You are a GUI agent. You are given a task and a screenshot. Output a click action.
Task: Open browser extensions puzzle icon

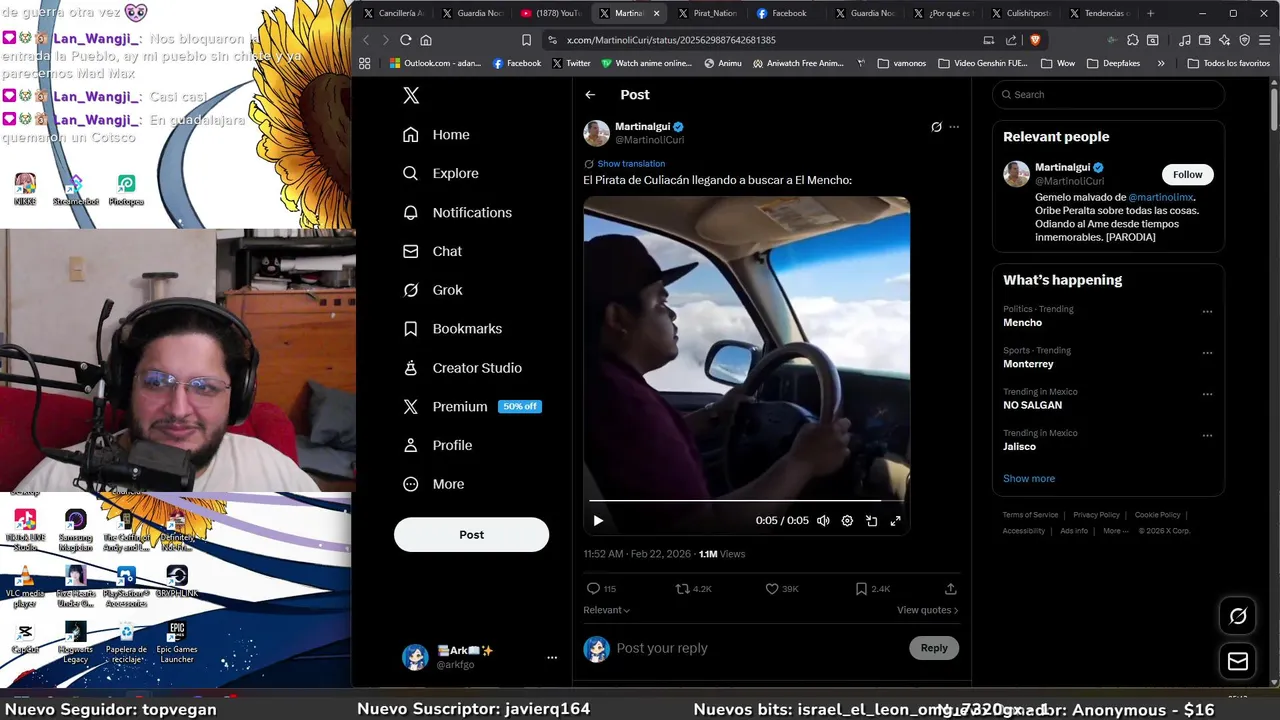tap(1132, 40)
